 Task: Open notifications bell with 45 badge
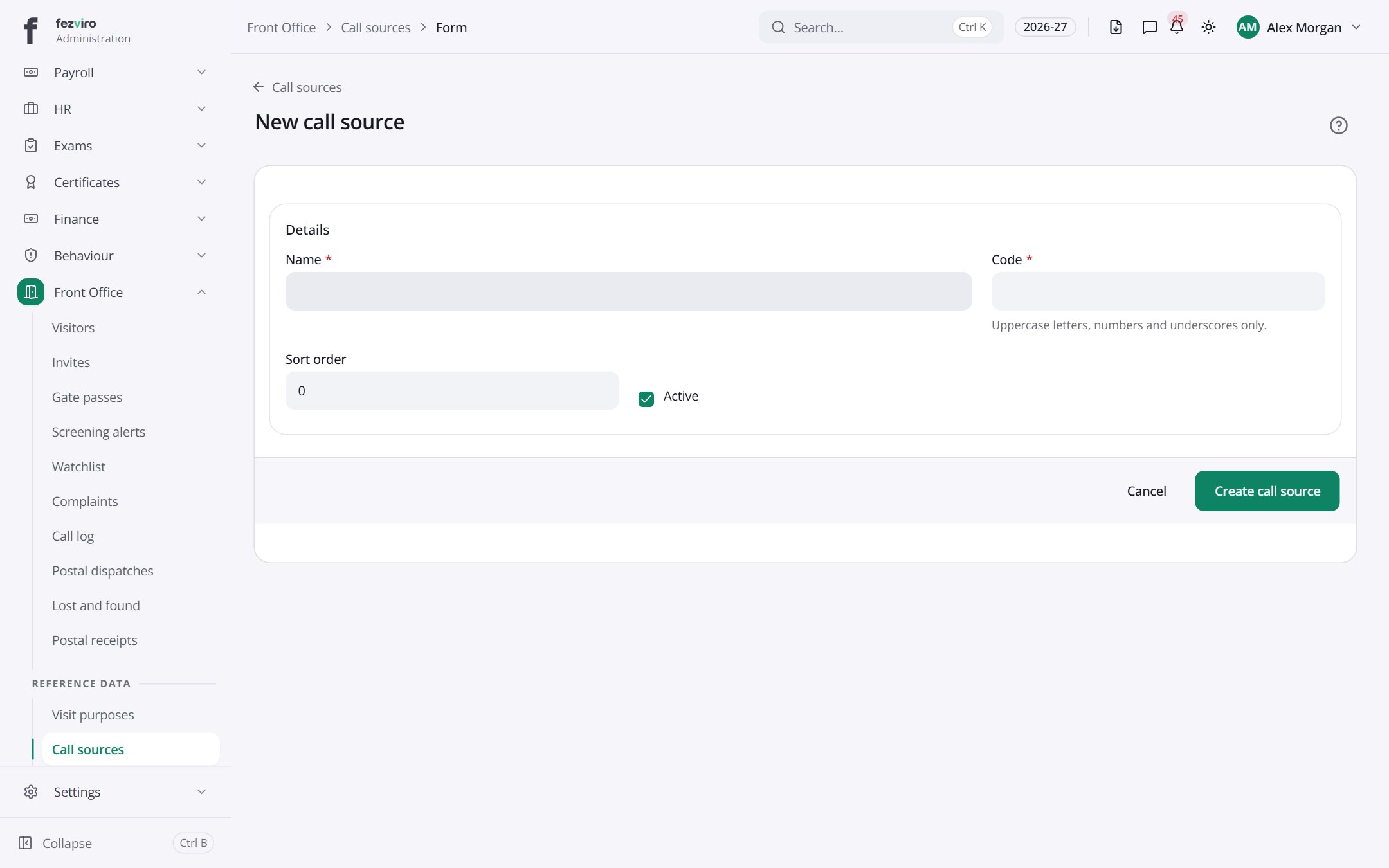point(1177,26)
